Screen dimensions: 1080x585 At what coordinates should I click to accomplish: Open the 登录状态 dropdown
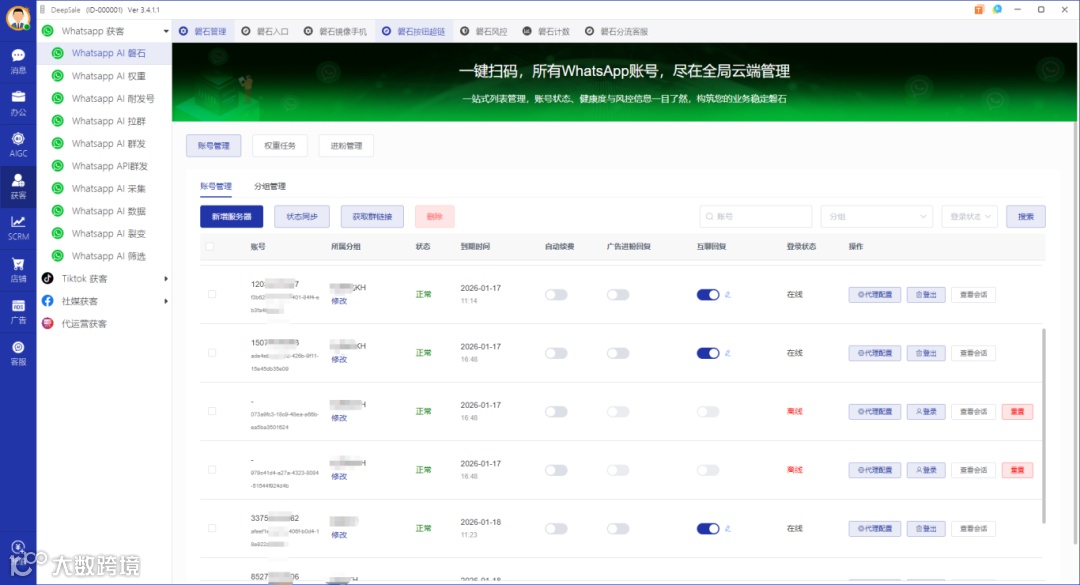coord(968,216)
